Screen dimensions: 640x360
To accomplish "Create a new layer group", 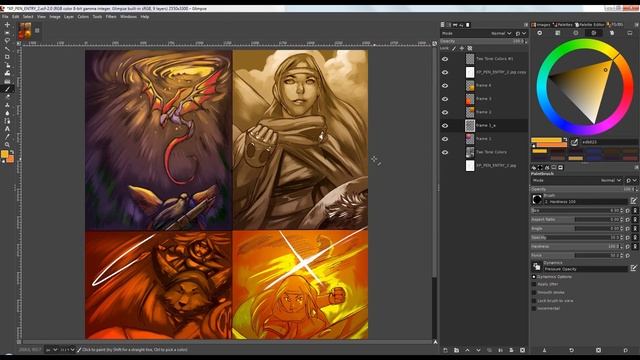I will click(456, 350).
